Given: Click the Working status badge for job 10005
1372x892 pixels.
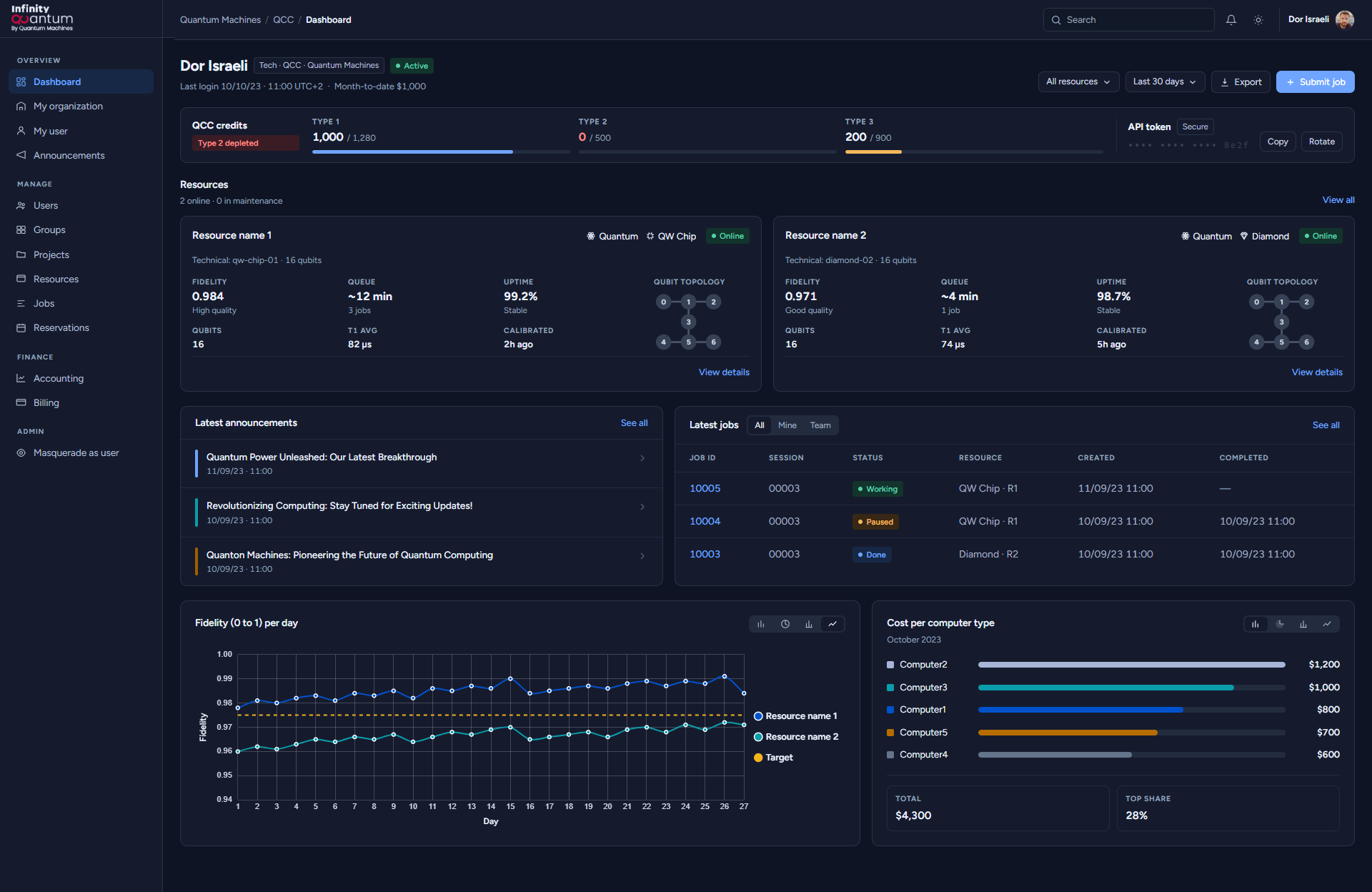Looking at the screenshot, I should (878, 489).
